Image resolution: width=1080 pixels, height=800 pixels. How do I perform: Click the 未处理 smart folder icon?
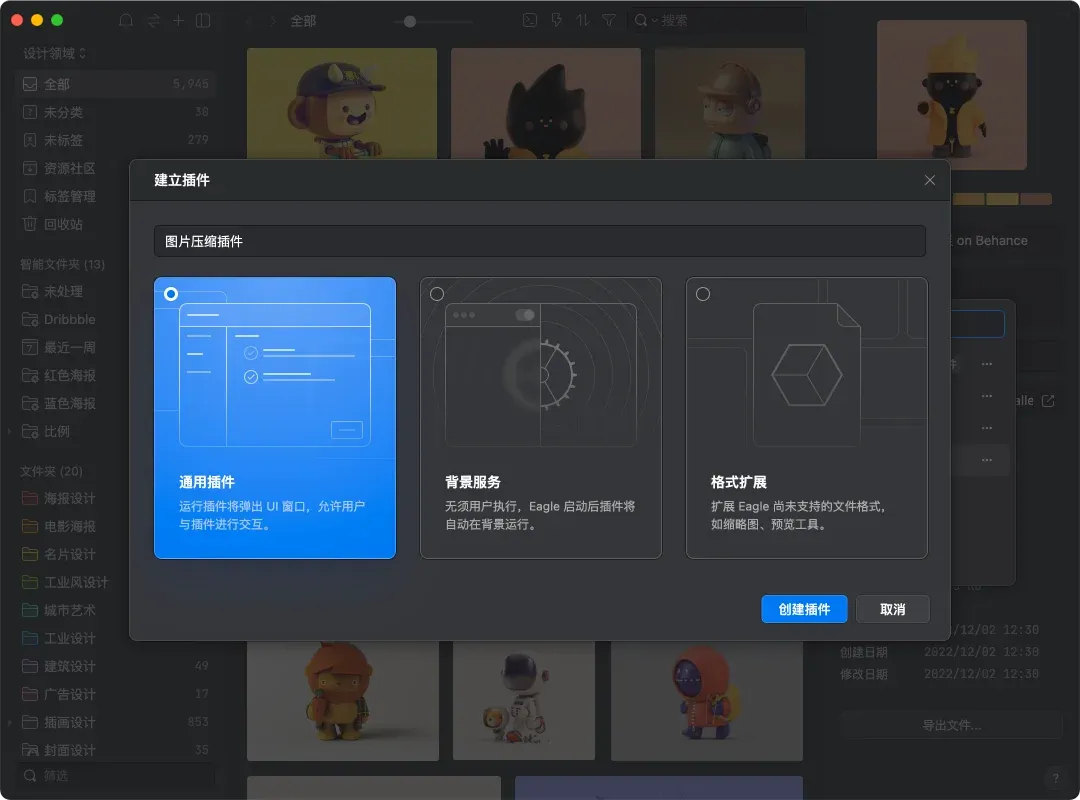click(30, 291)
